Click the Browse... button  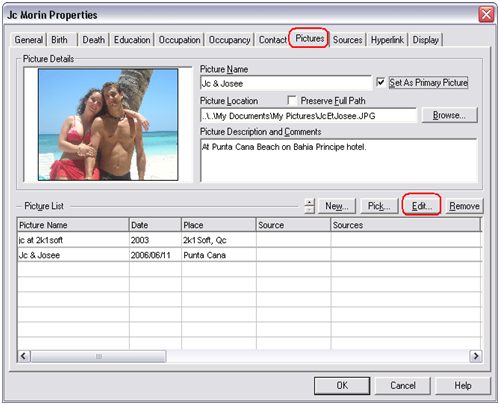click(449, 115)
